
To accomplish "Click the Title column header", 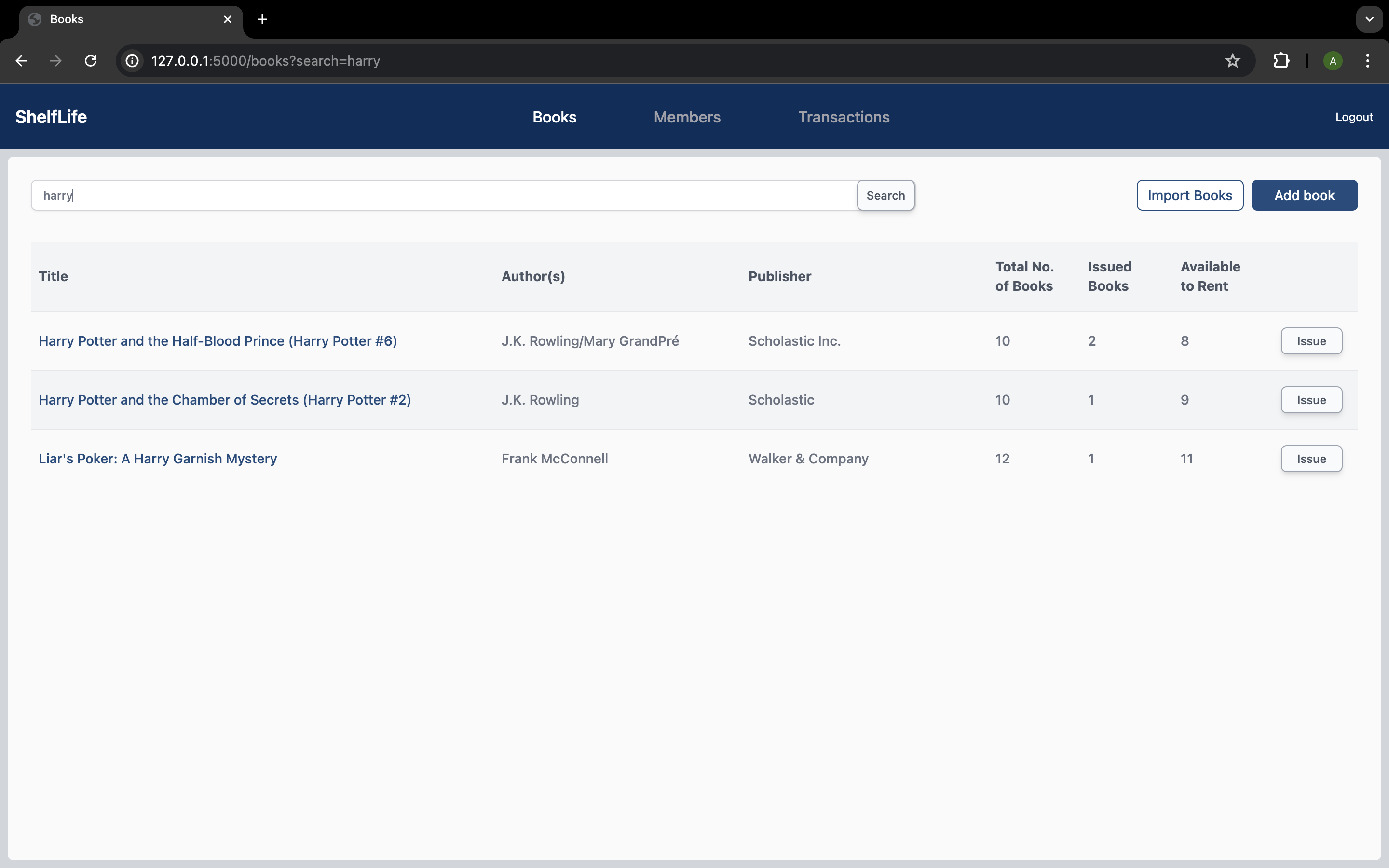I will tap(54, 276).
